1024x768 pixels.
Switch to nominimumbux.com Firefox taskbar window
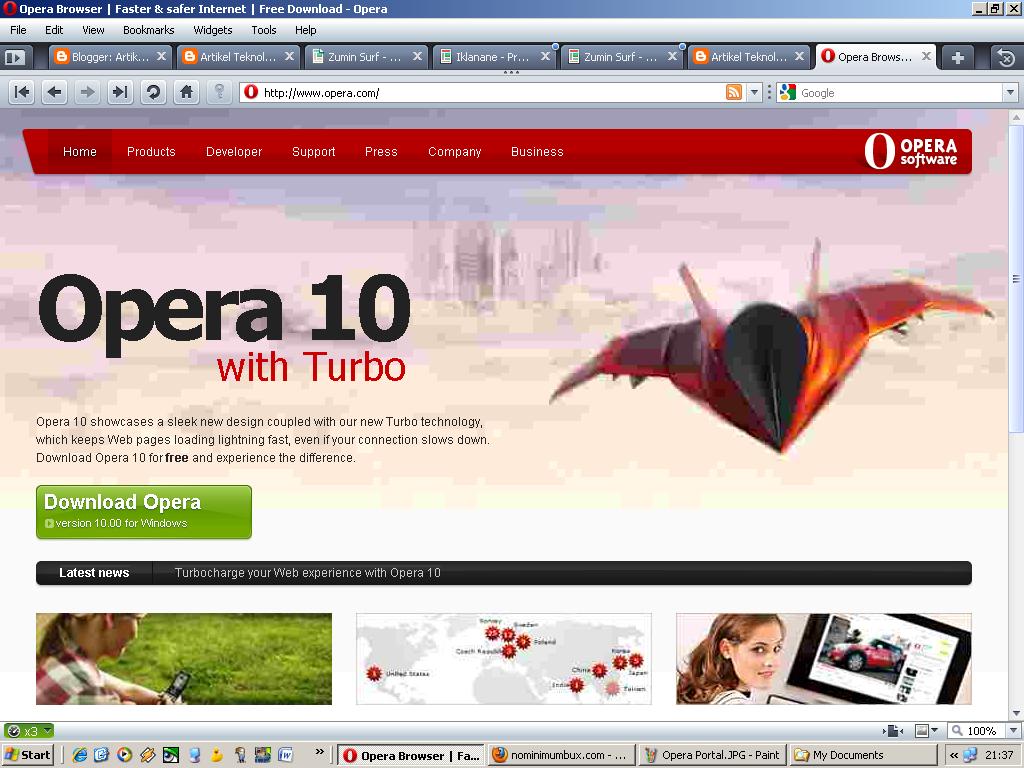(560, 755)
